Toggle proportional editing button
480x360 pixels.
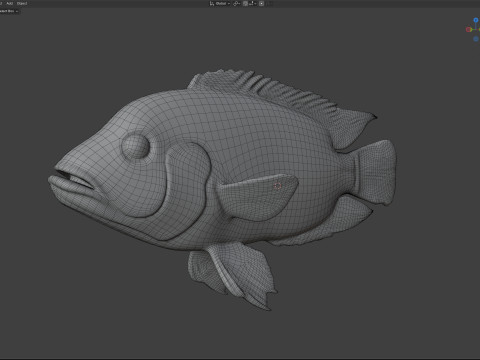262,4
